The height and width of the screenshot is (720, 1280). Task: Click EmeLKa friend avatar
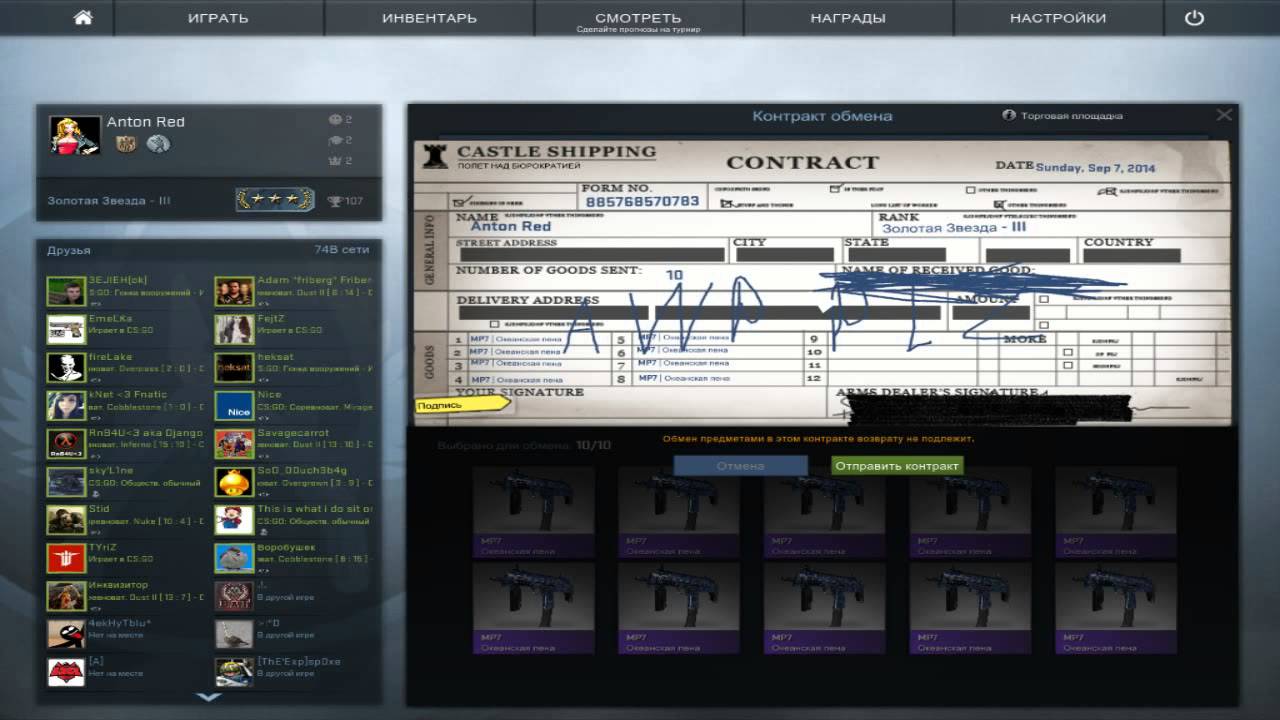[x=66, y=329]
